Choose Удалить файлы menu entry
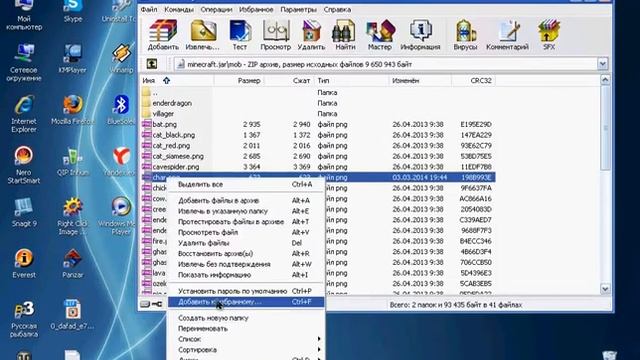 [246, 243]
